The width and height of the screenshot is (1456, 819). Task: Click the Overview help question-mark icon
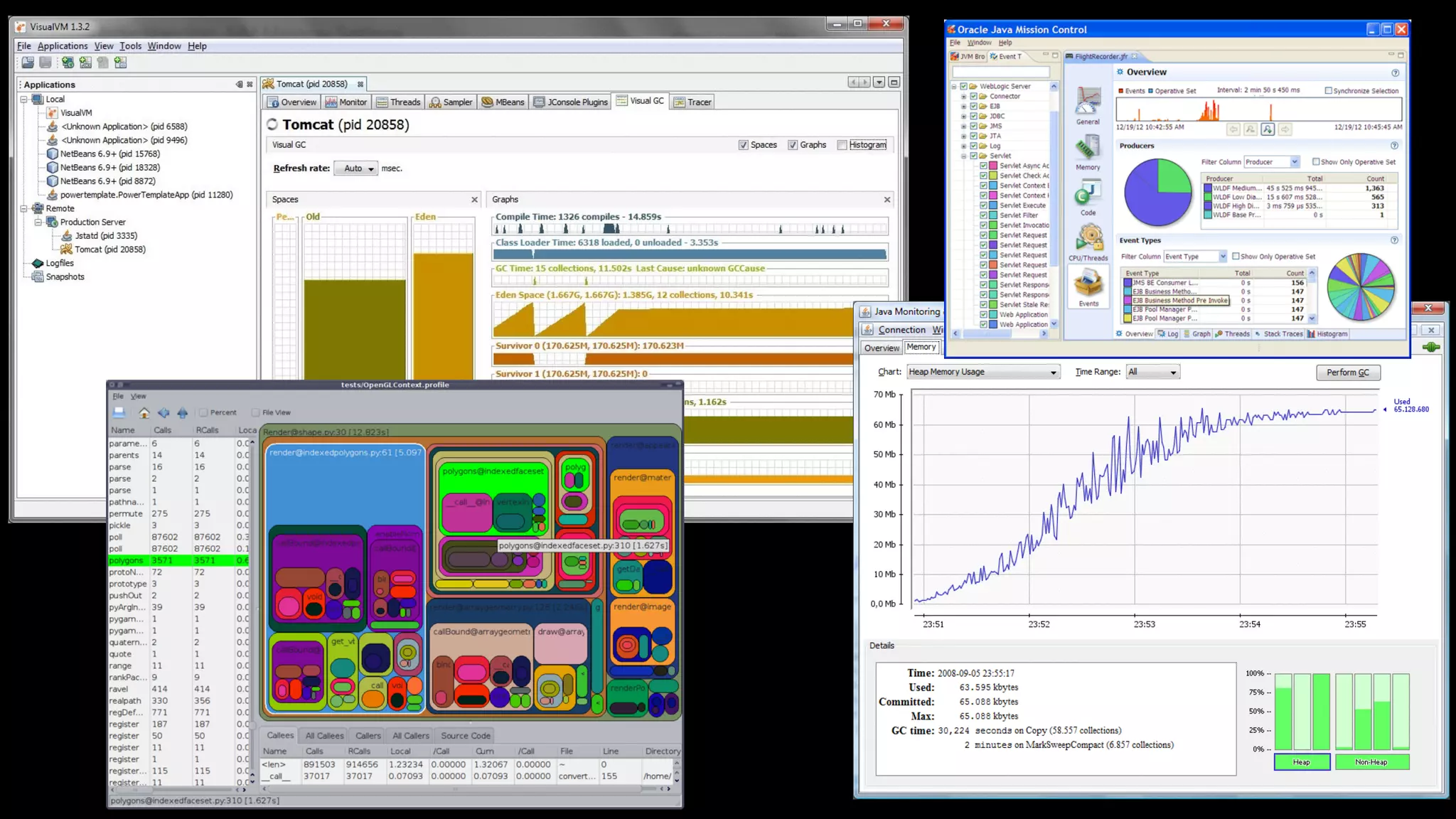coord(1395,73)
